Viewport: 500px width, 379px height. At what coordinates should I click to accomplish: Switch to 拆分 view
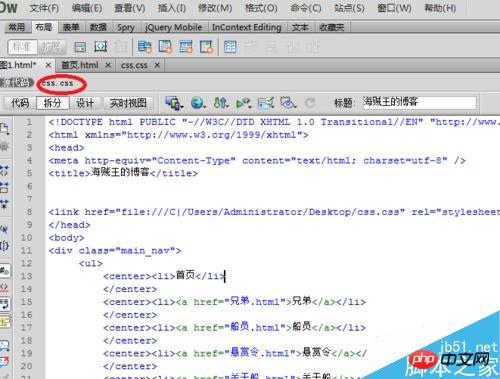coord(53,103)
